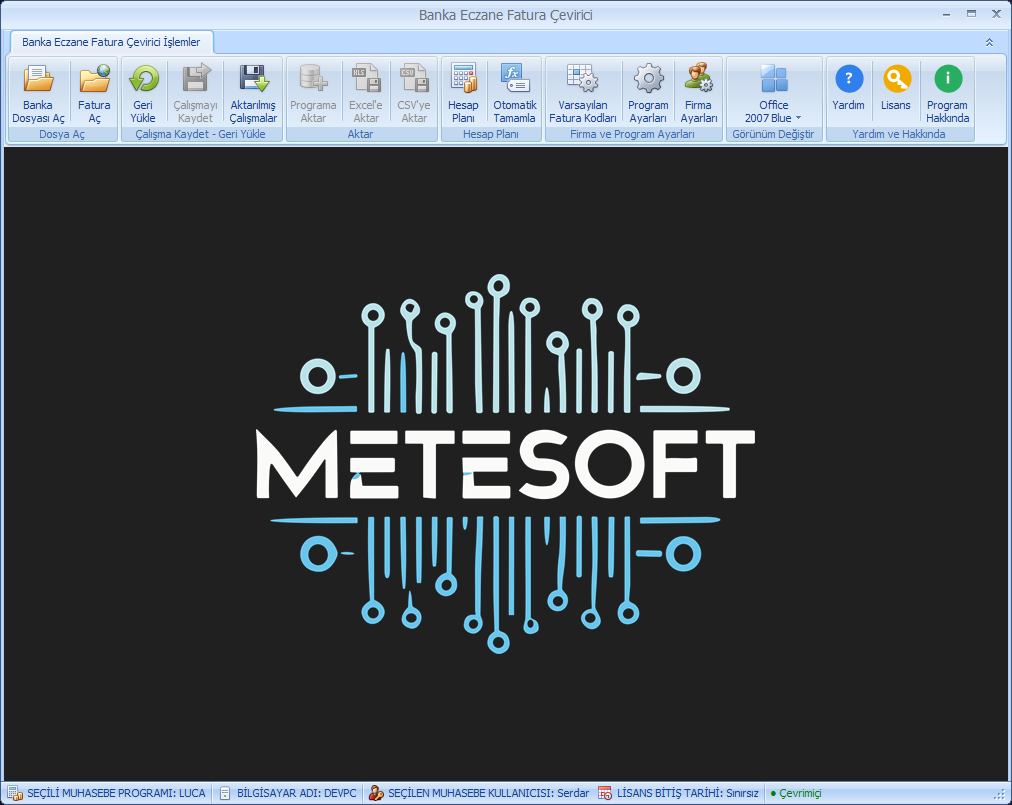Select Banka Eczane Fatura Çevirici İşlemler tab
Image resolution: width=1012 pixels, height=805 pixels.
pos(111,42)
